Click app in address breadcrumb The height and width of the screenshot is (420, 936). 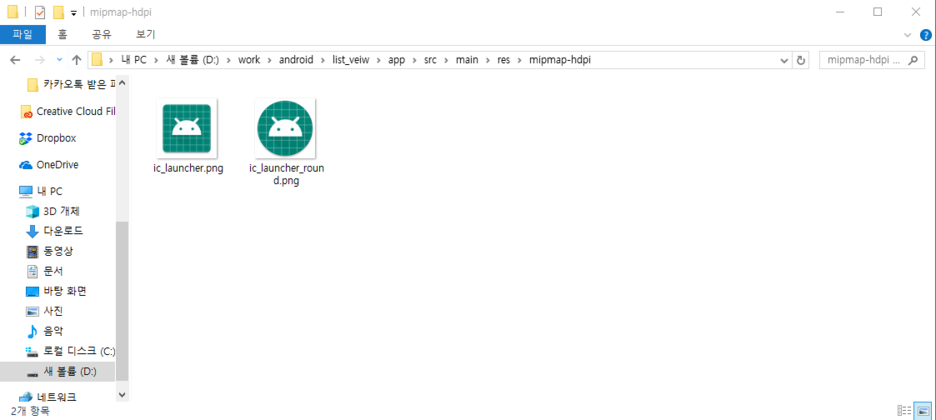pos(396,60)
